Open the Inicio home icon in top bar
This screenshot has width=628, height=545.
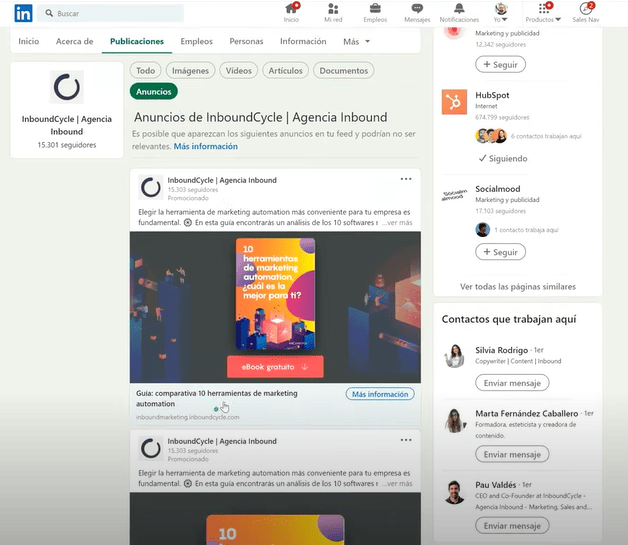[x=292, y=13]
